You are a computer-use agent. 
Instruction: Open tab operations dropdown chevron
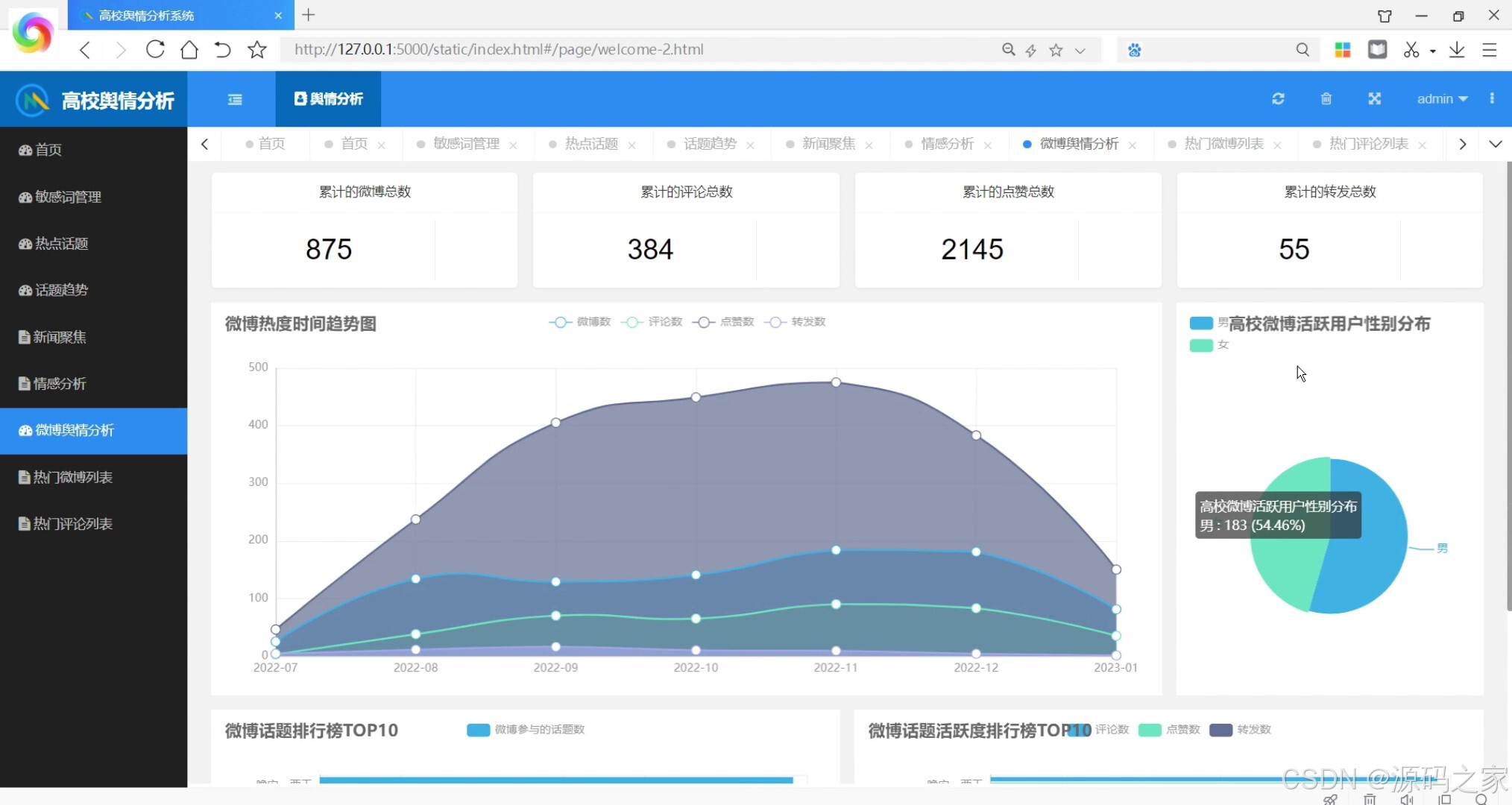pos(1495,144)
